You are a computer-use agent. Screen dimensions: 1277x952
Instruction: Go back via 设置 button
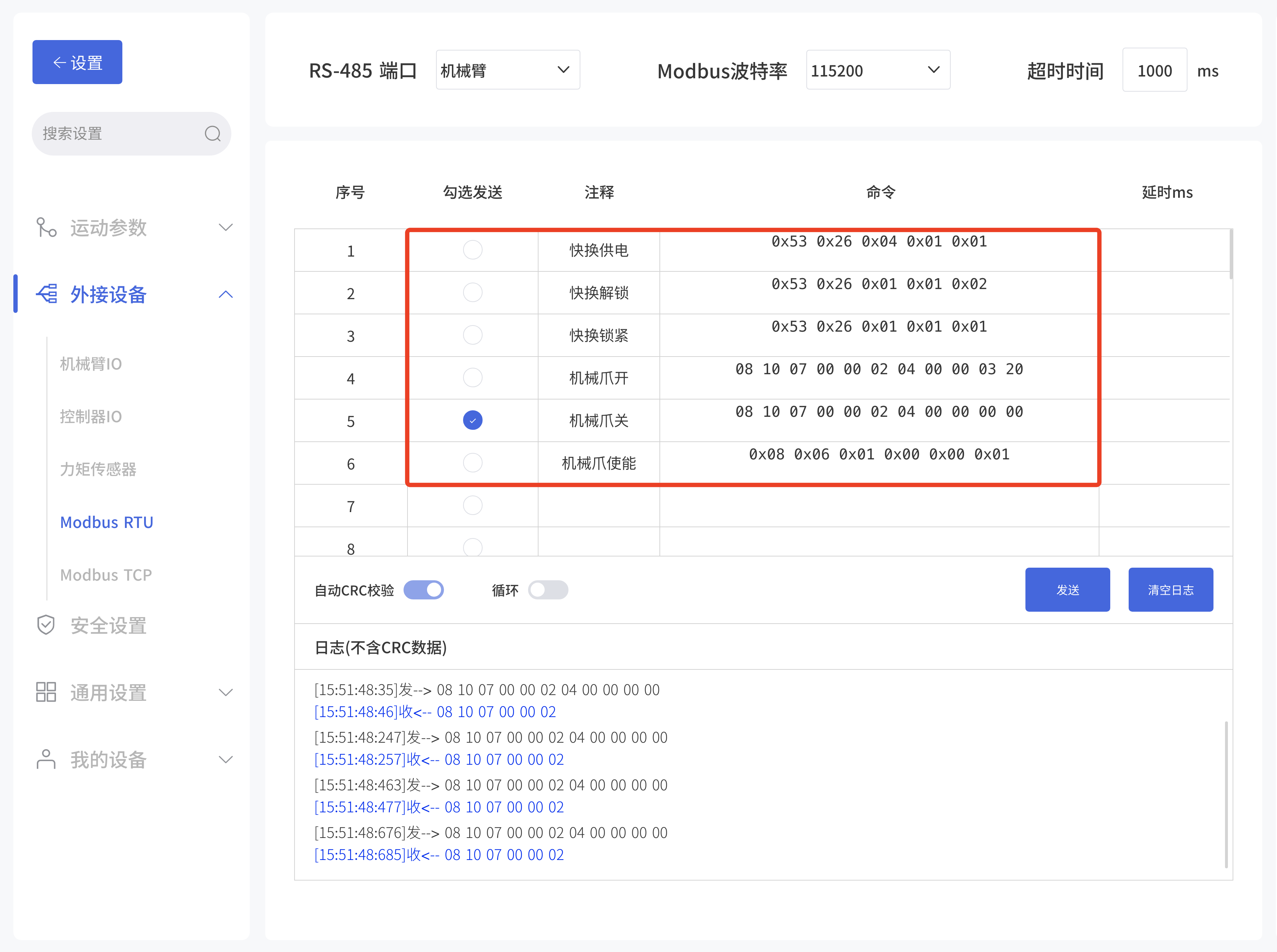pos(77,62)
